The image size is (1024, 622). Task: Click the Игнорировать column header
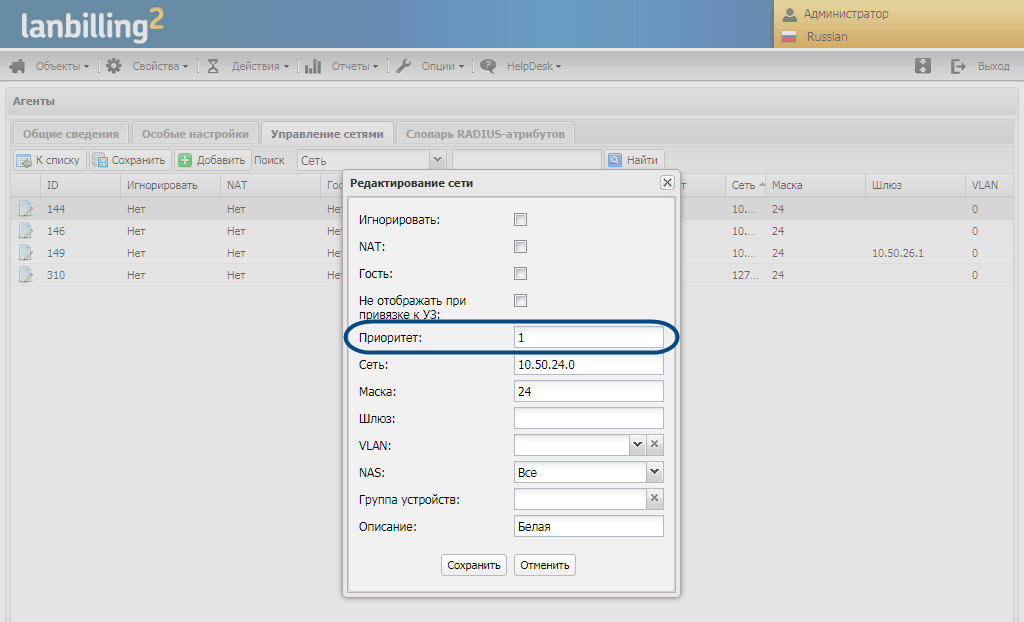[x=170, y=185]
